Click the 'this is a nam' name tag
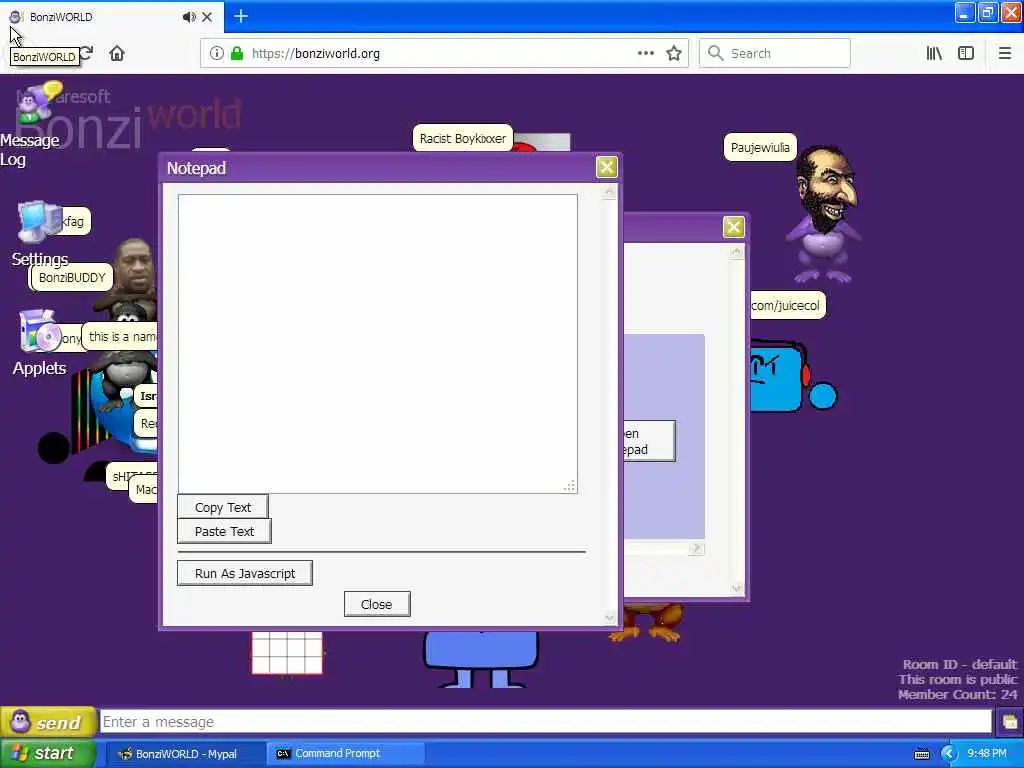Image resolution: width=1024 pixels, height=768 pixels. coord(121,337)
